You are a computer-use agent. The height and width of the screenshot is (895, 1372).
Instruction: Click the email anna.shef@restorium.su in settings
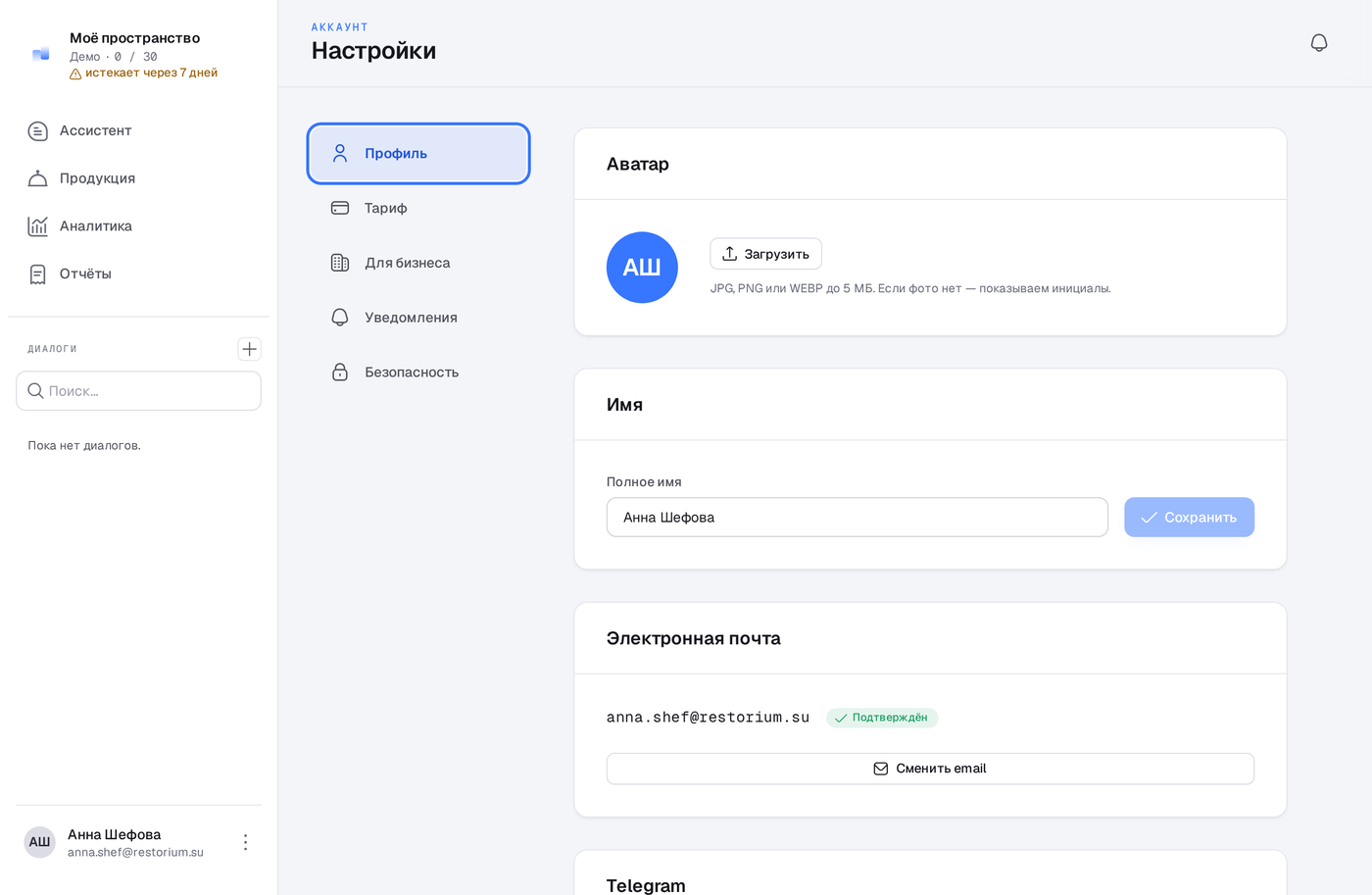[708, 718]
